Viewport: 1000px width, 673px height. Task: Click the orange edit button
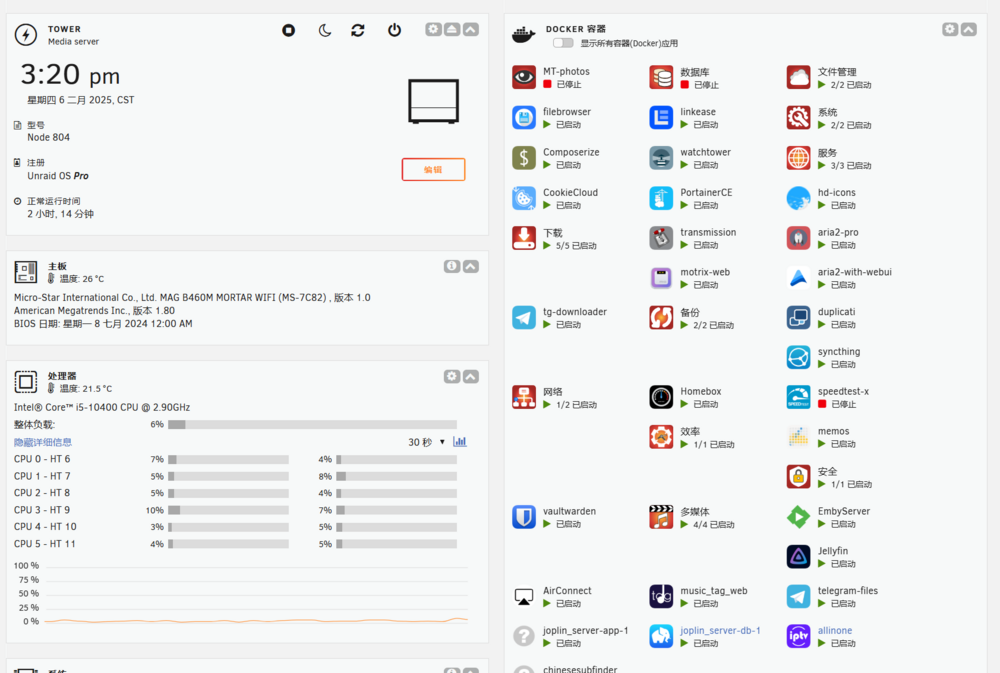click(x=433, y=170)
